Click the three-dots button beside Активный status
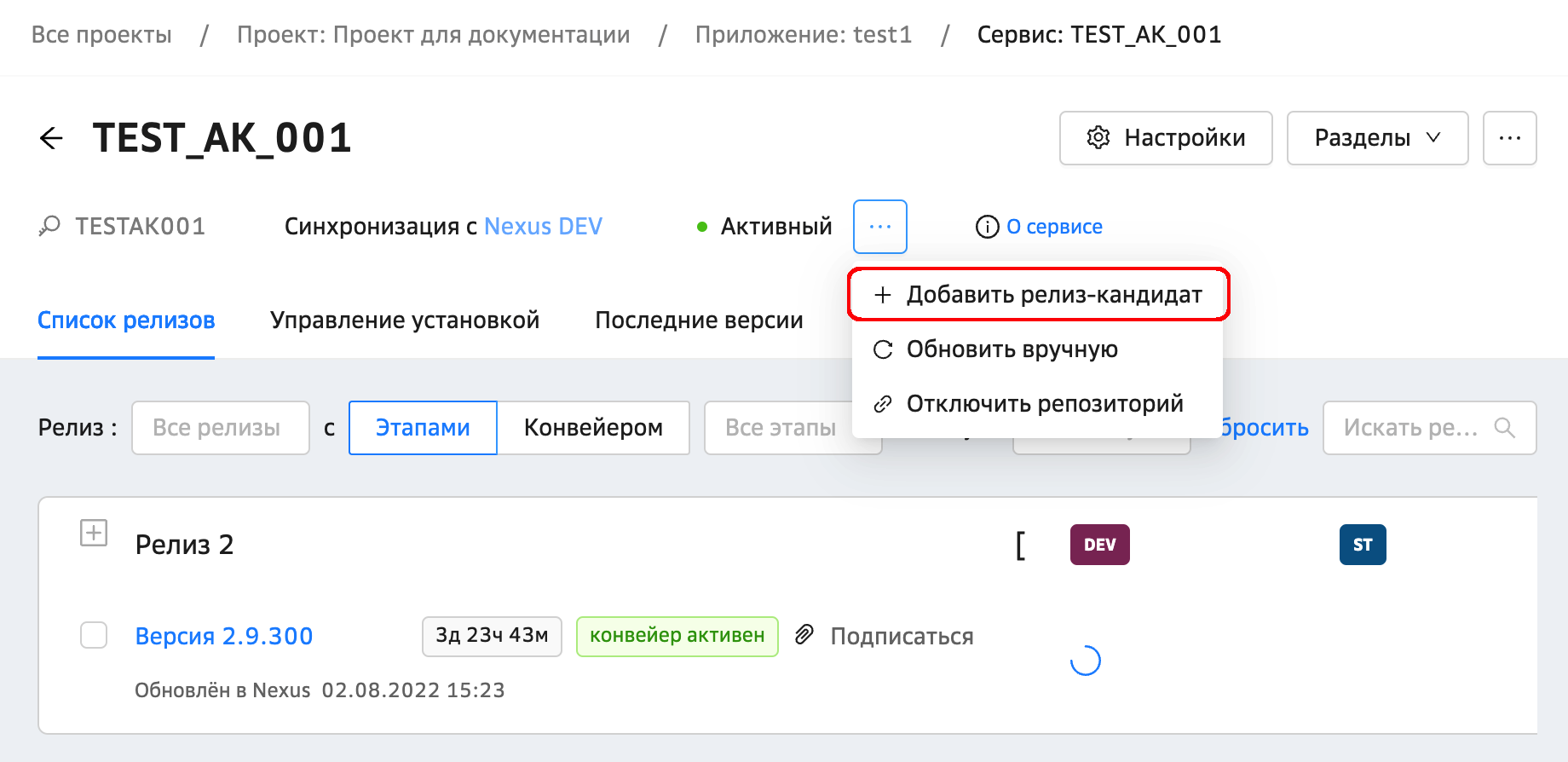1568x762 pixels. coord(879,227)
